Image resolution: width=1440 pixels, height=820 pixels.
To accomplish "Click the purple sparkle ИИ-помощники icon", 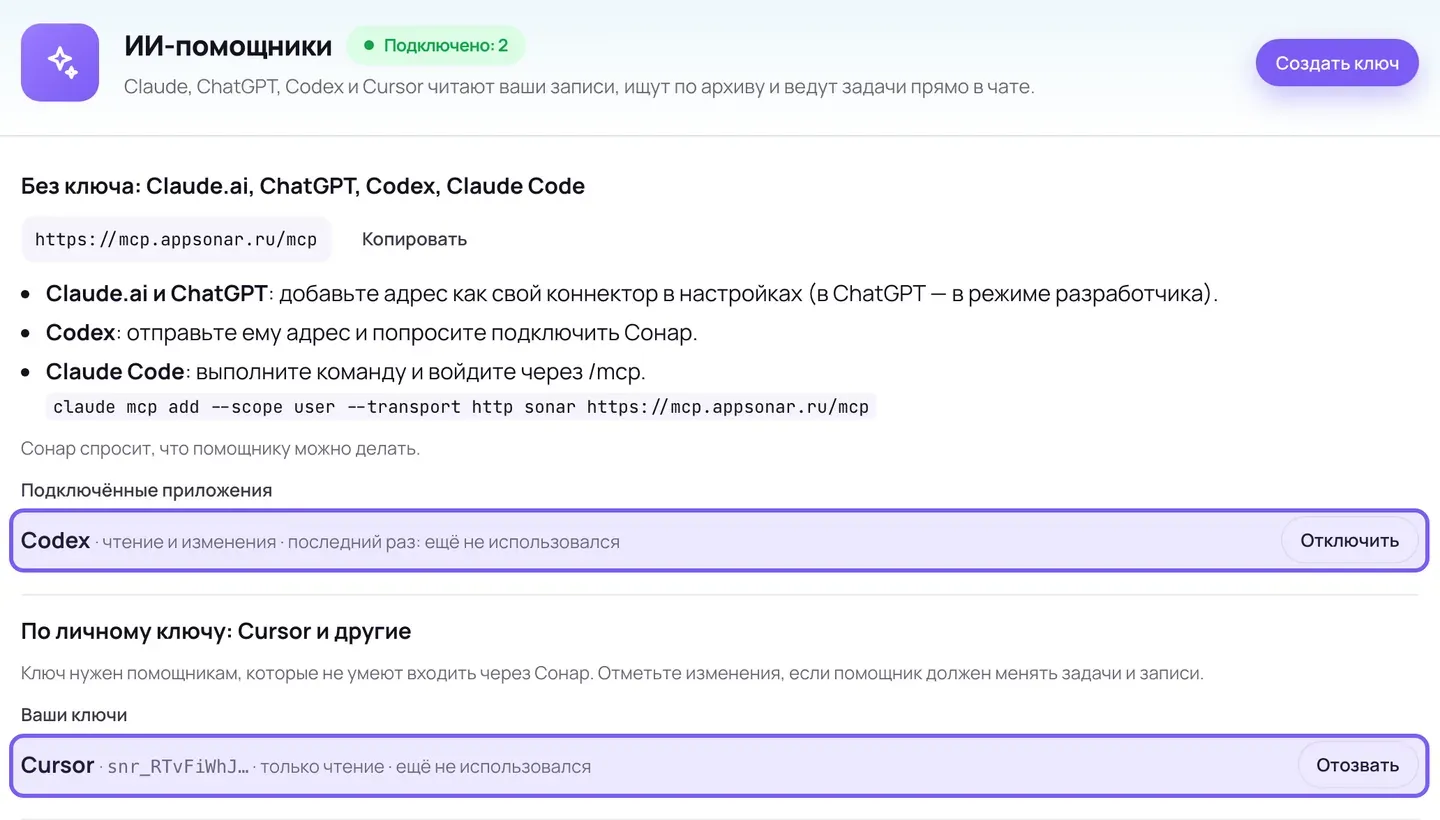I will 60,63.
